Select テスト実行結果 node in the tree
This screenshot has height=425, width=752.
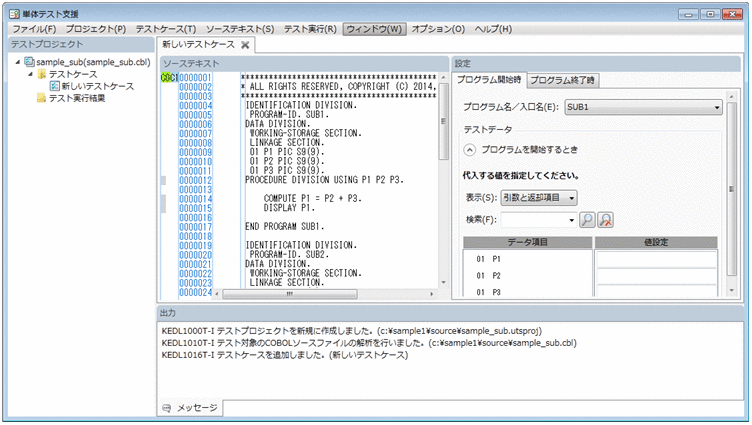tap(77, 98)
